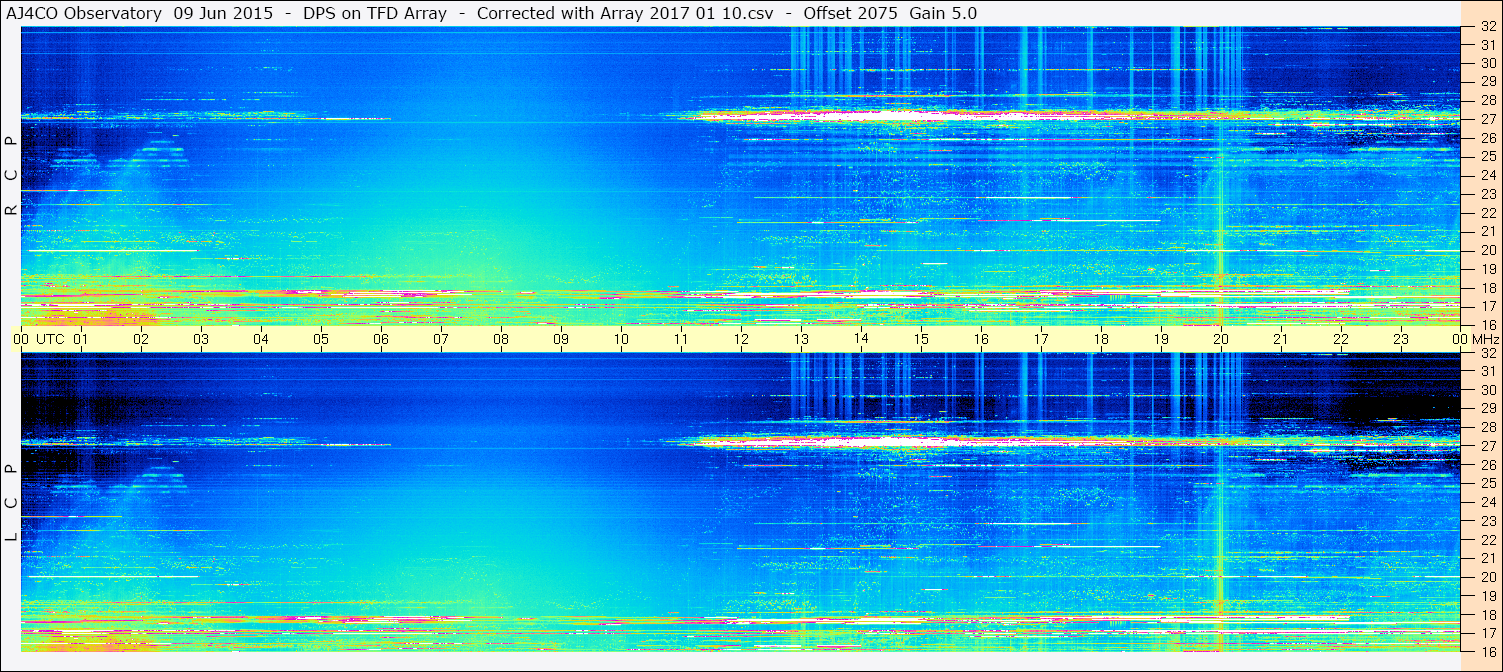Select the 19 hour marker on time axis

coord(1161,339)
